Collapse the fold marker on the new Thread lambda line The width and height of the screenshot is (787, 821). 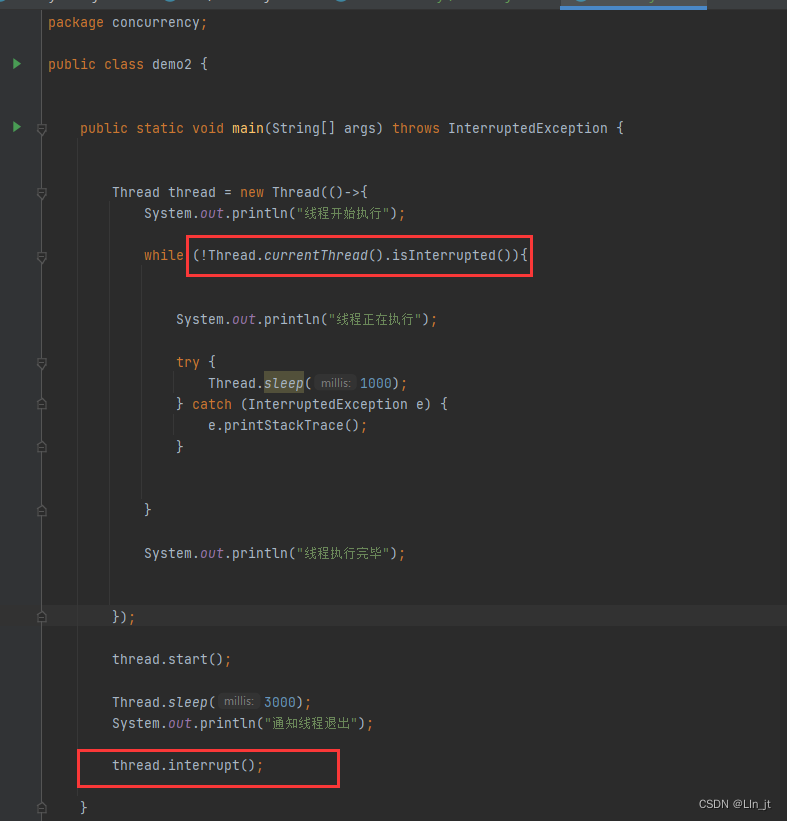tap(42, 193)
